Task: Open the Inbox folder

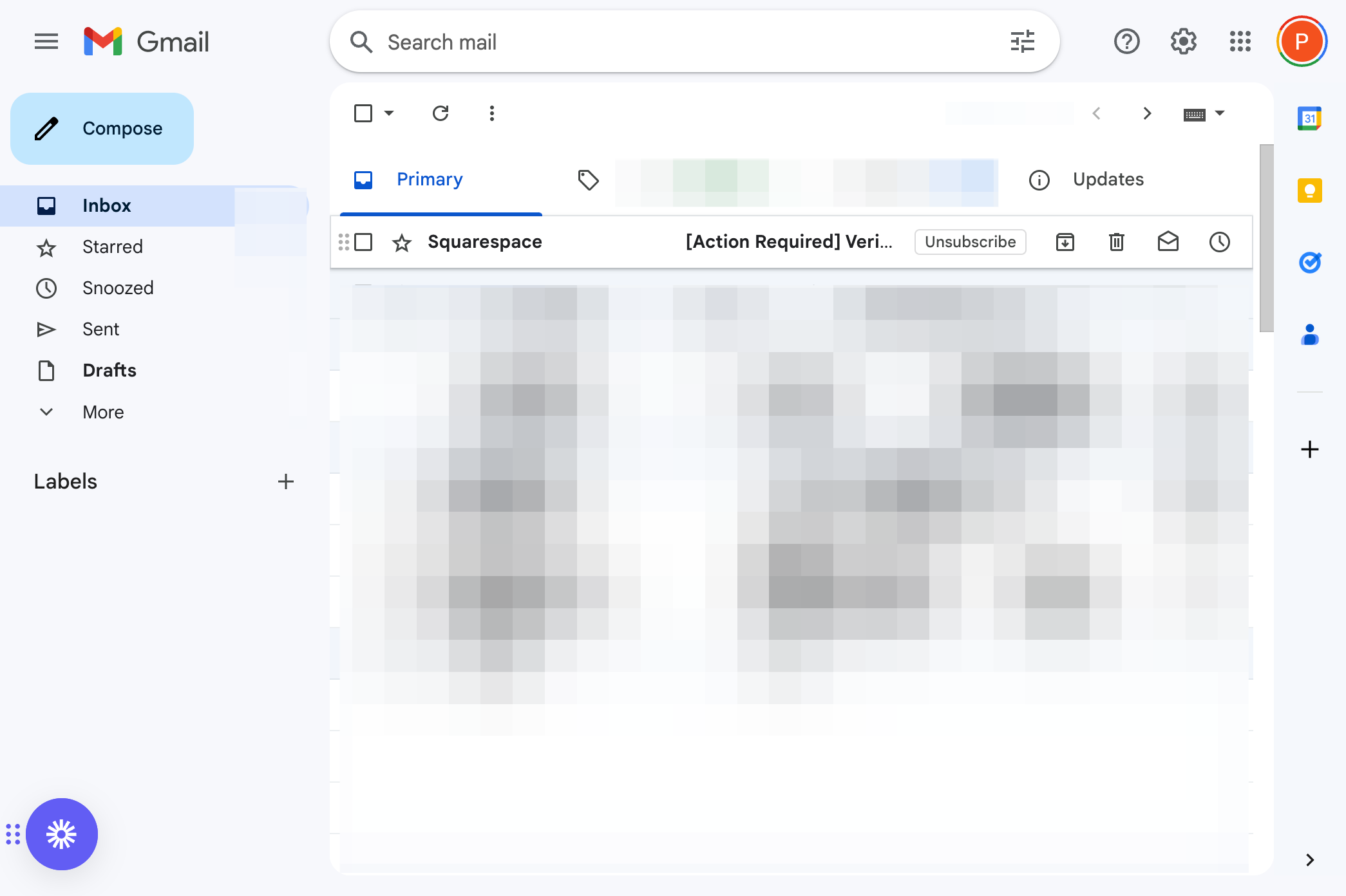Action: point(155,206)
